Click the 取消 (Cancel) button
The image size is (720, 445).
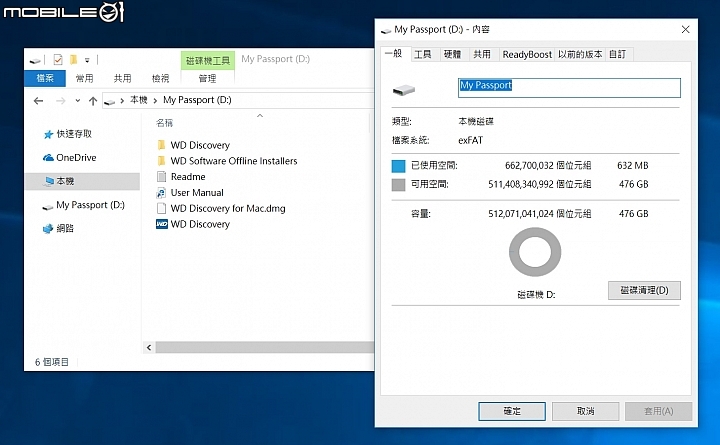point(585,411)
